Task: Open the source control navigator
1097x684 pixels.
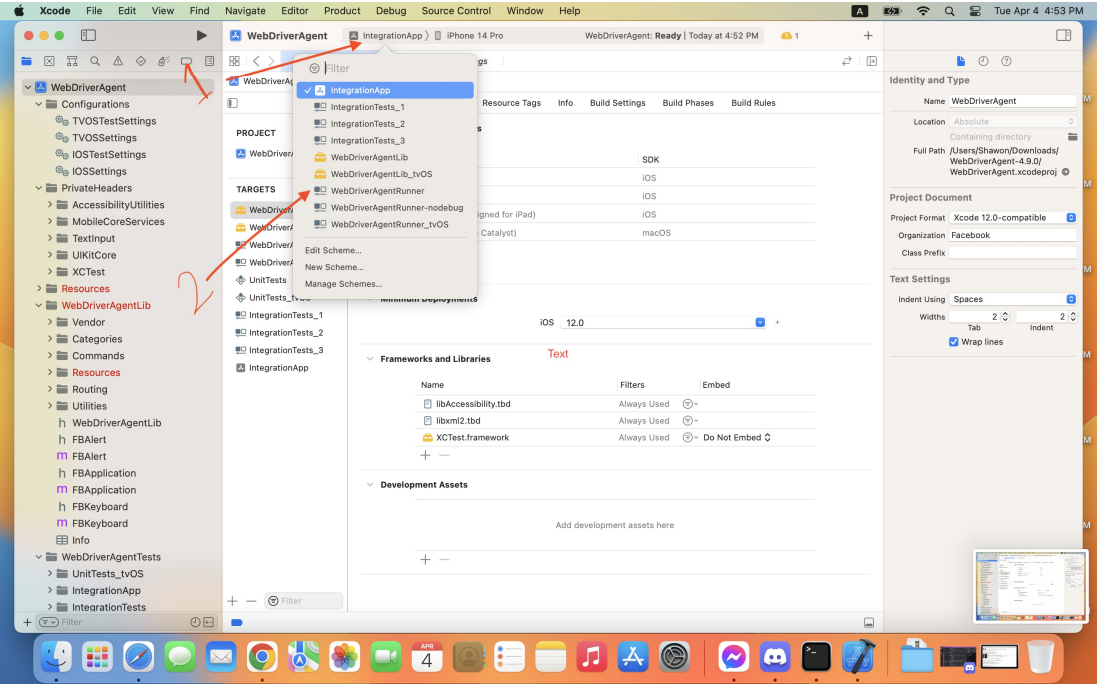Action: (x=49, y=62)
